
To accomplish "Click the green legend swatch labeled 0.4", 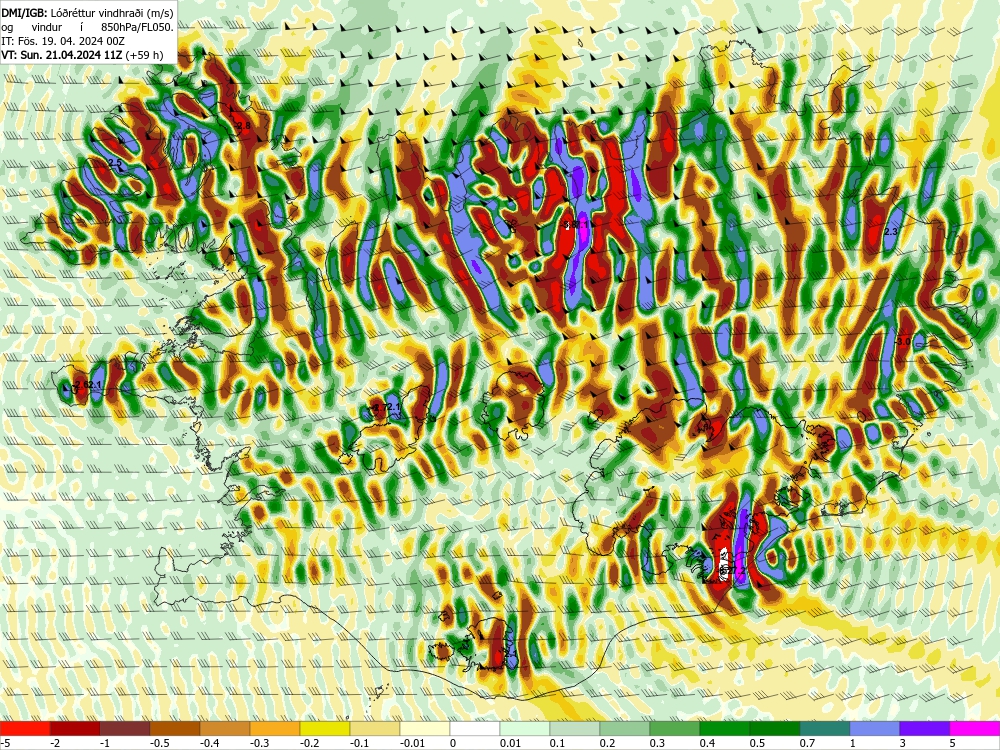I will [725, 728].
